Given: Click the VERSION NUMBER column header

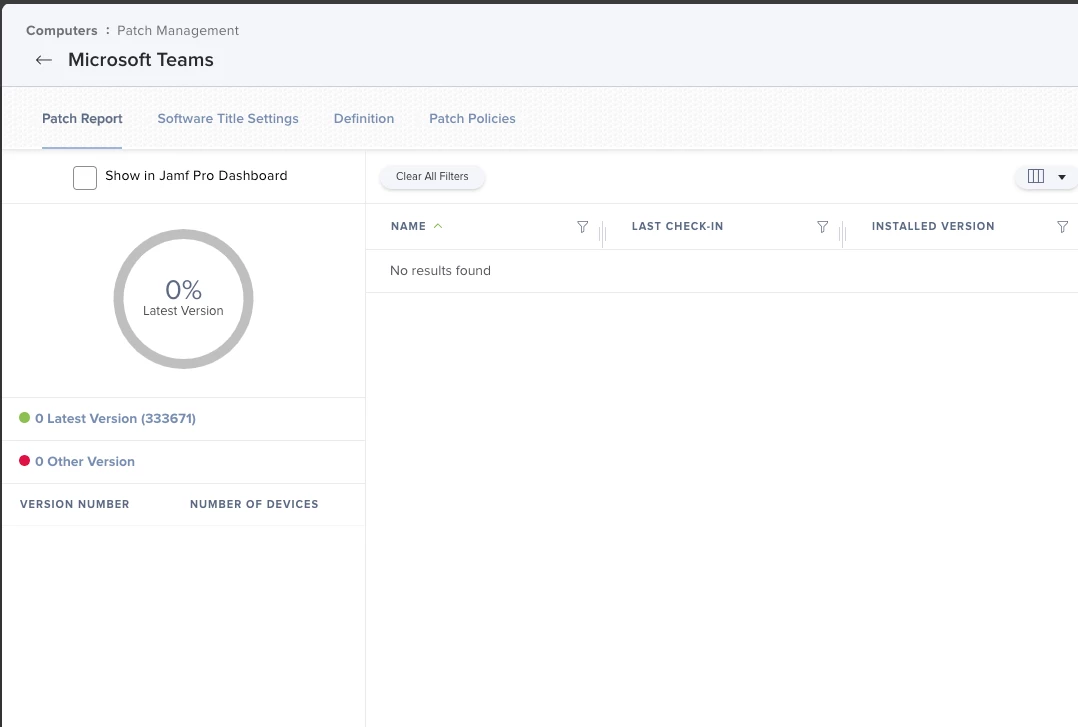Looking at the screenshot, I should (x=74, y=504).
